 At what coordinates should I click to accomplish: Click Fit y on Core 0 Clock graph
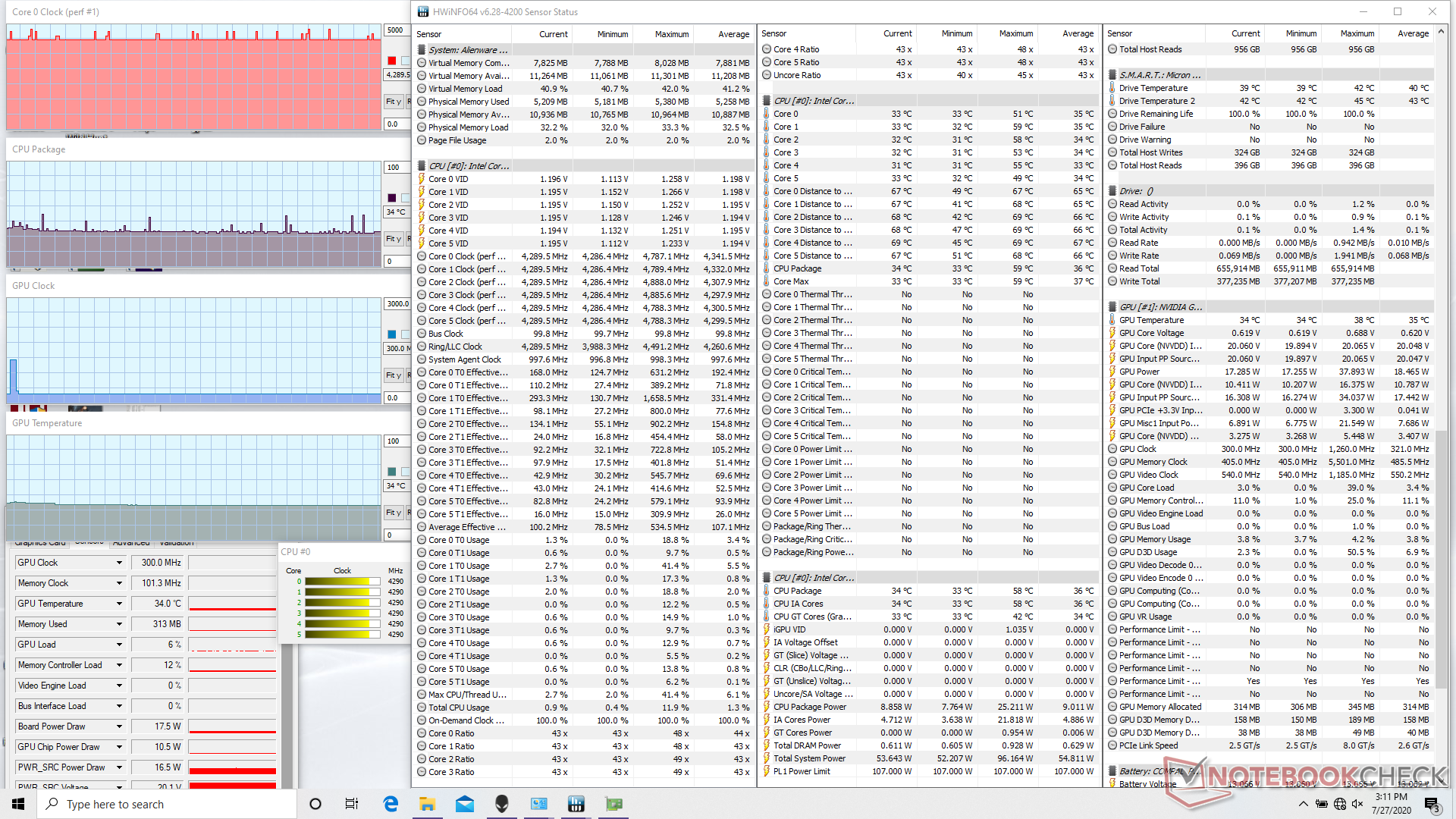[393, 102]
